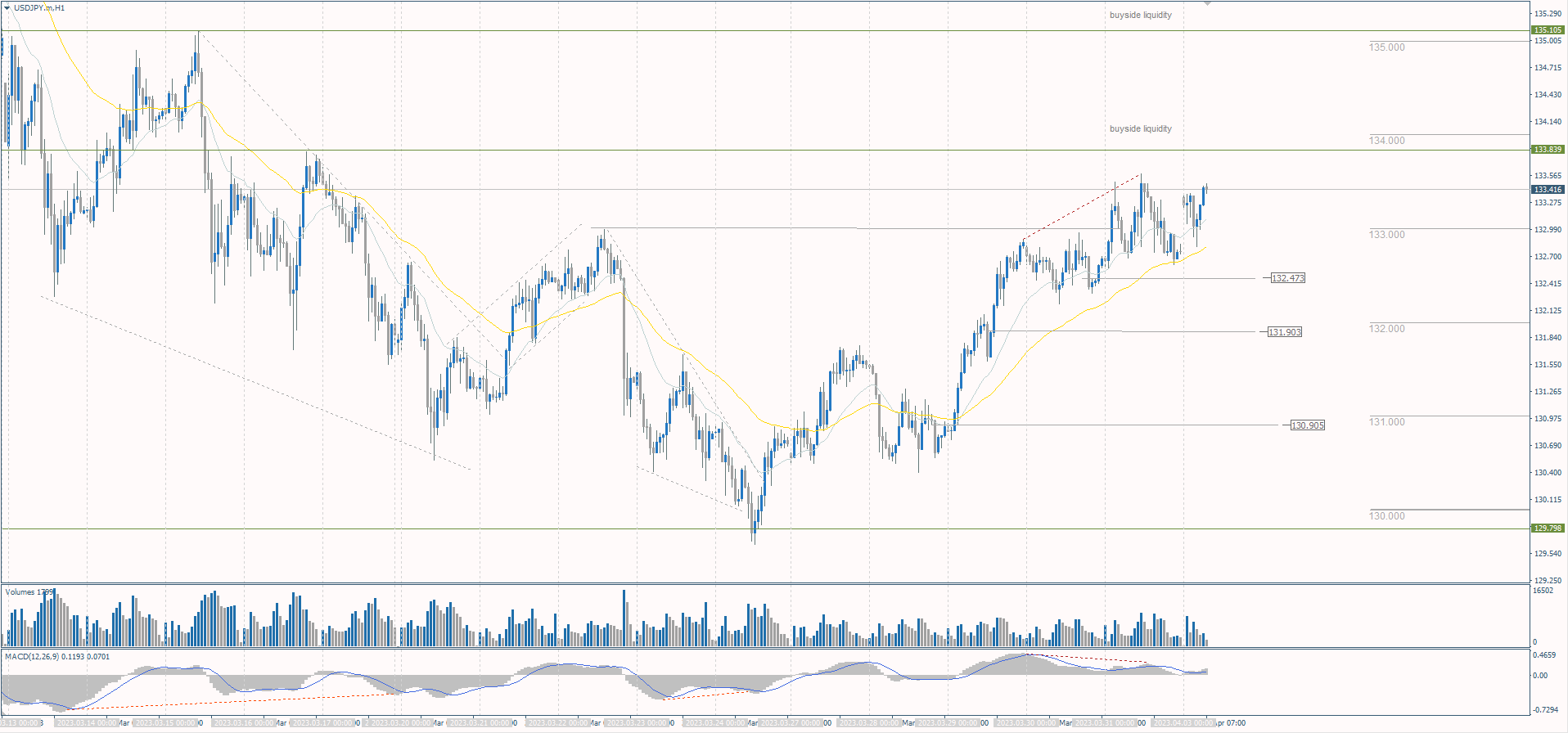The image size is (1568, 733).
Task: Click the 134.715 price scale value
Action: coord(1548,68)
